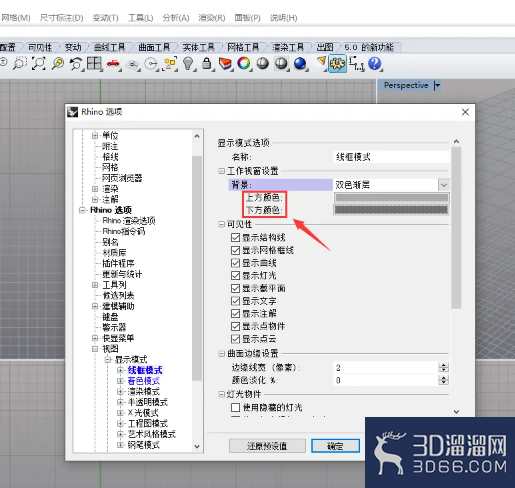The width and height of the screenshot is (515, 488).
Task: Toggle the 显示网格框线 checkbox
Action: 235,250
